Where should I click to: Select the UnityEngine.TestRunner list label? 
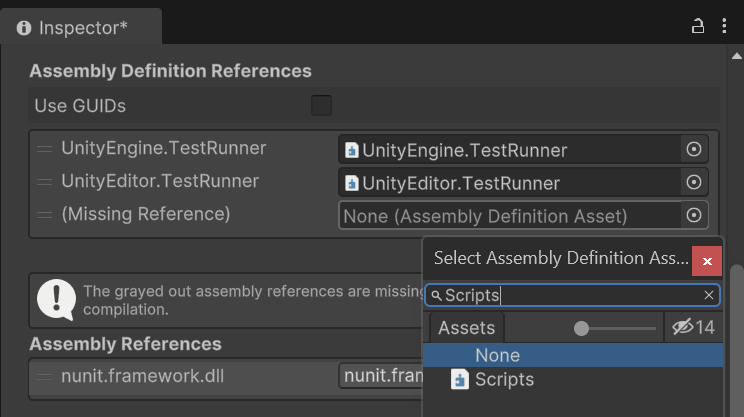click(163, 148)
